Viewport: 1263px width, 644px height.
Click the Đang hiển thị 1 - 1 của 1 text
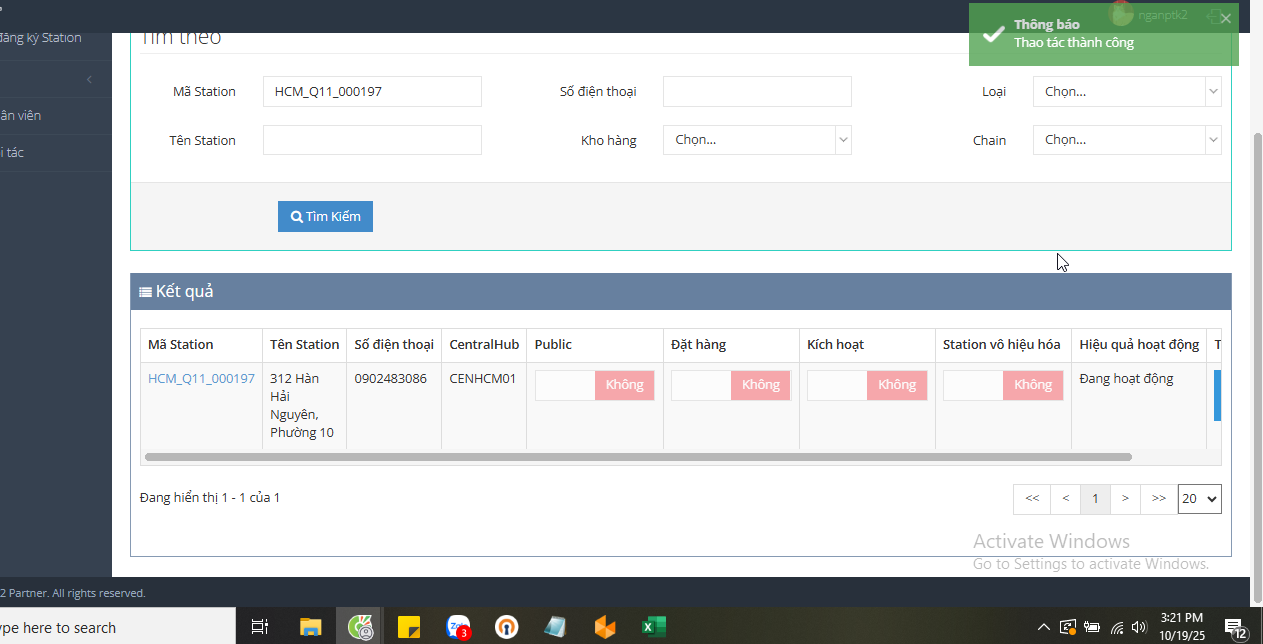(210, 497)
